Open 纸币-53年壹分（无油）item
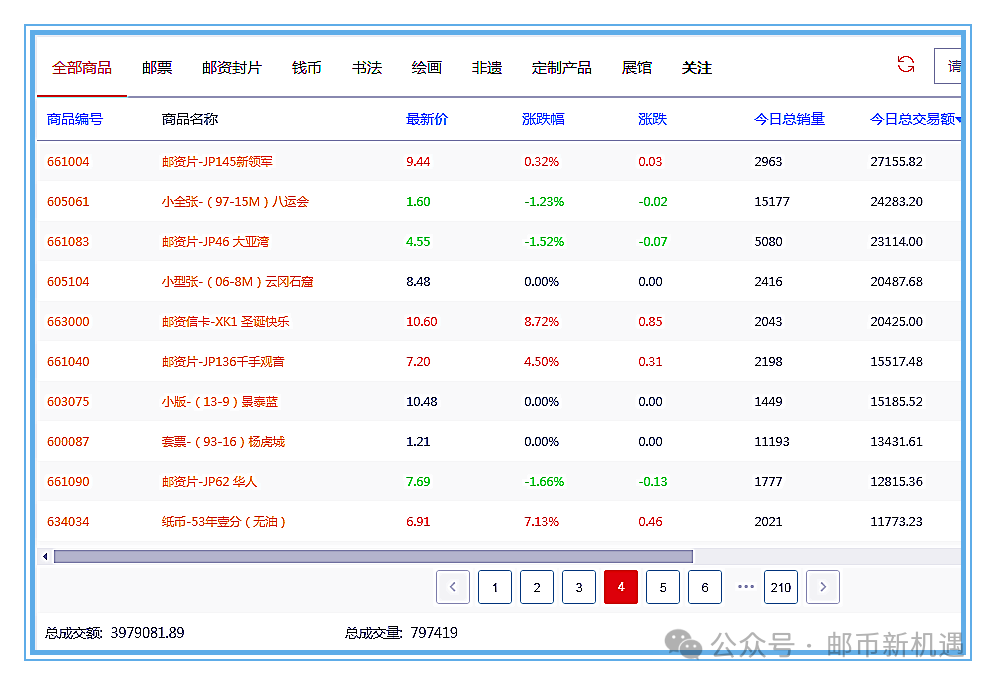Viewport: 996px width, 685px height. (224, 521)
